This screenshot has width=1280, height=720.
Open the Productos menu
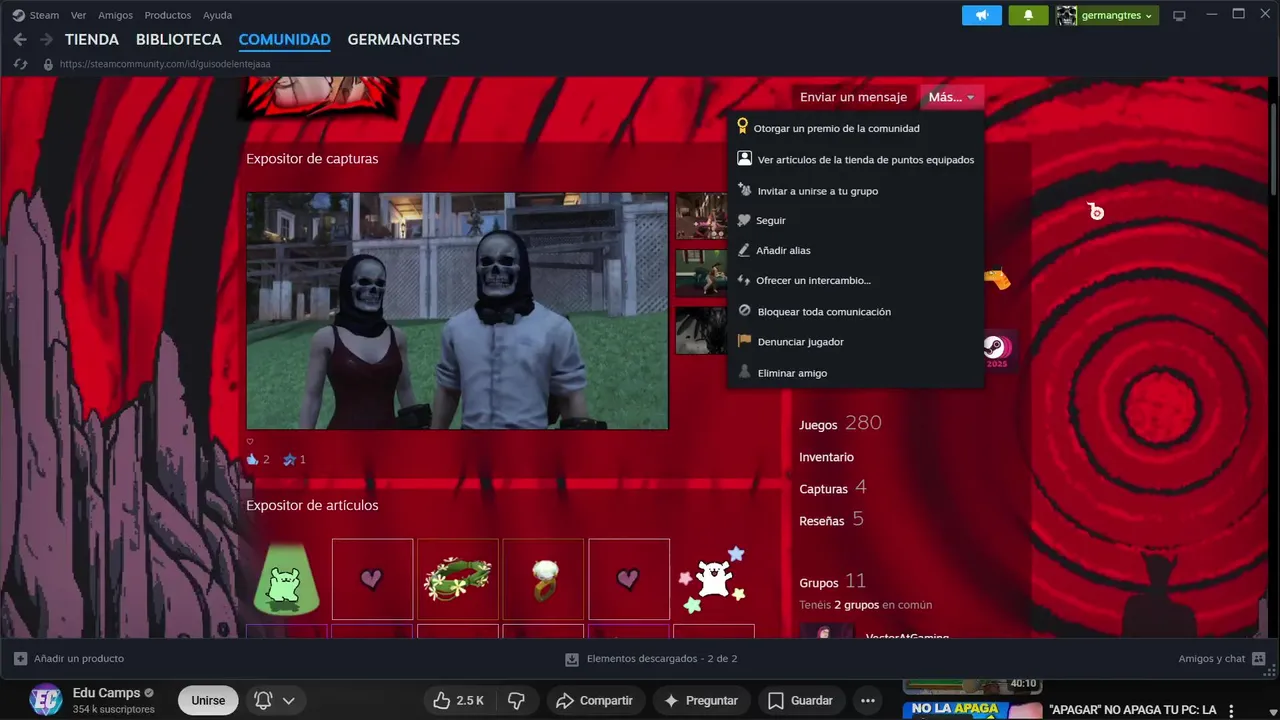(x=167, y=15)
